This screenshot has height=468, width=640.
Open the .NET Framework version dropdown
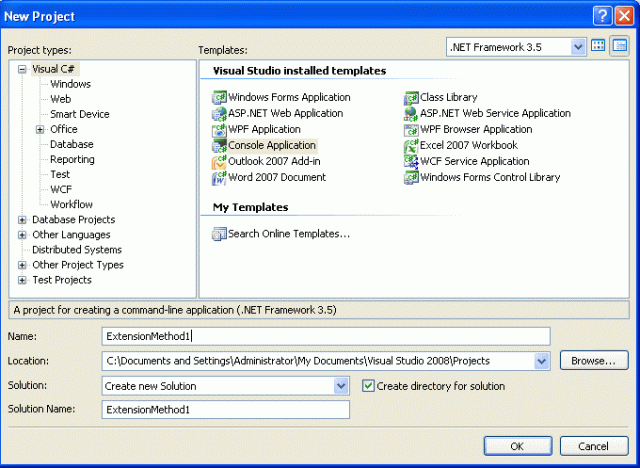tap(578, 47)
